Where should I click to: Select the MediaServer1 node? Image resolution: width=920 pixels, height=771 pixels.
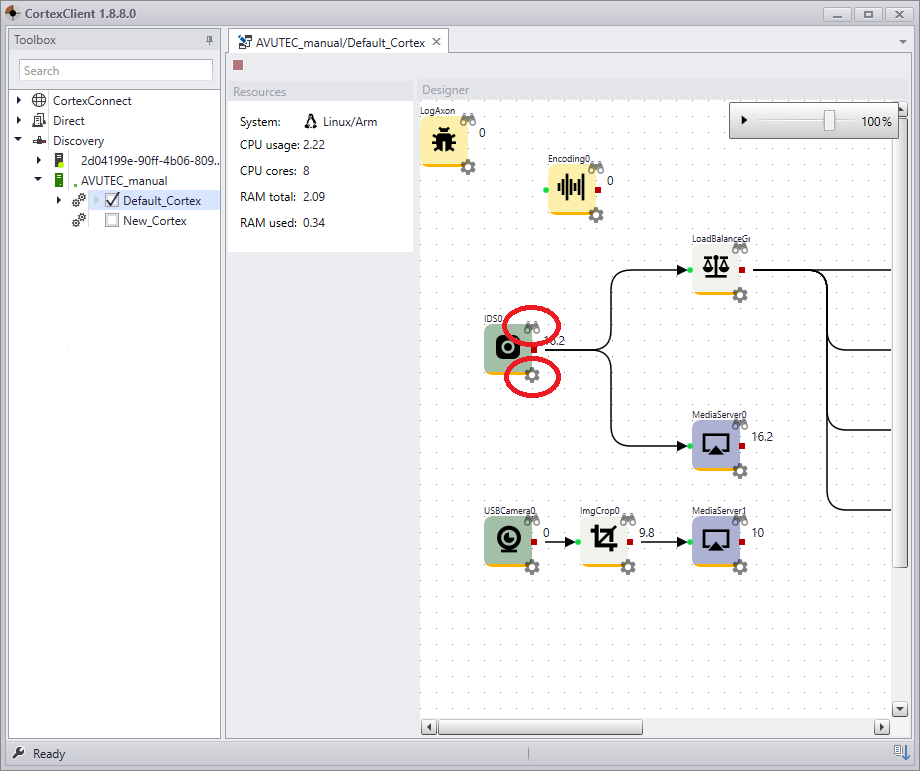click(716, 540)
